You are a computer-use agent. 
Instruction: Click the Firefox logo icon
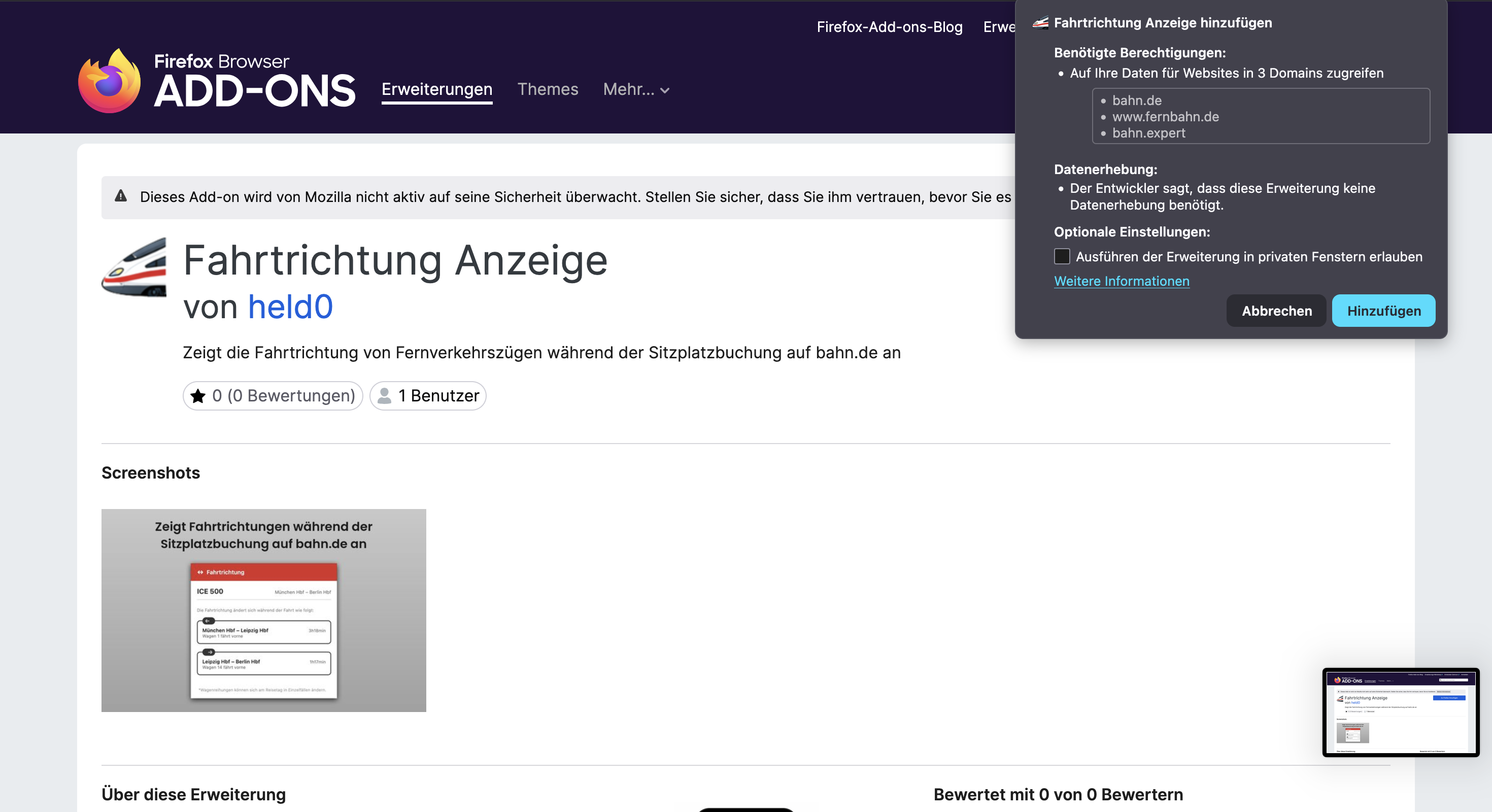[110, 81]
